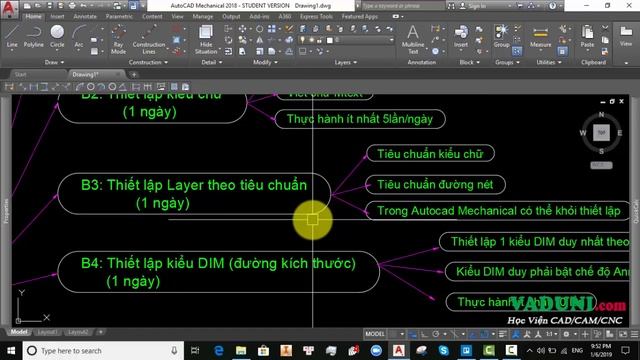Expand the Utilities panel dropdown

(549, 62)
